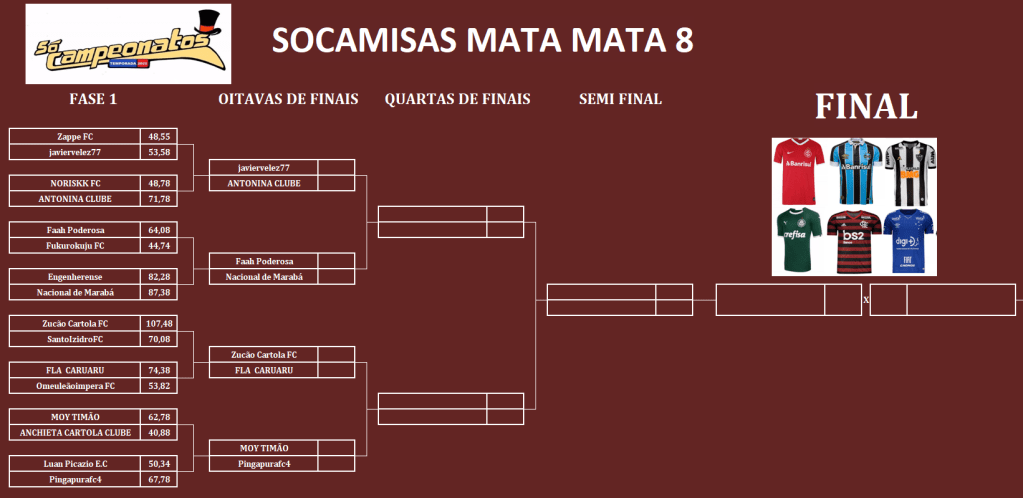Click SOCAMISAS MATA MATA 8 title
The image size is (1023, 498).
483,41
